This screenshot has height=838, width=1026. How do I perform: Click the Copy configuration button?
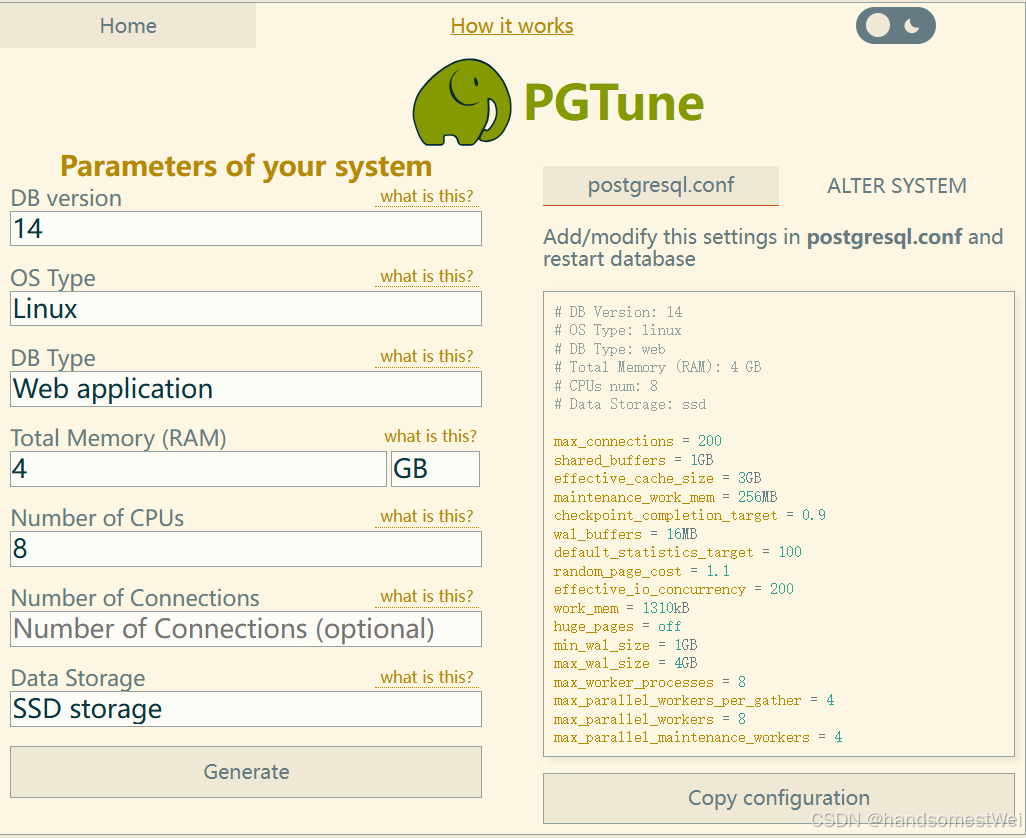pos(779,798)
